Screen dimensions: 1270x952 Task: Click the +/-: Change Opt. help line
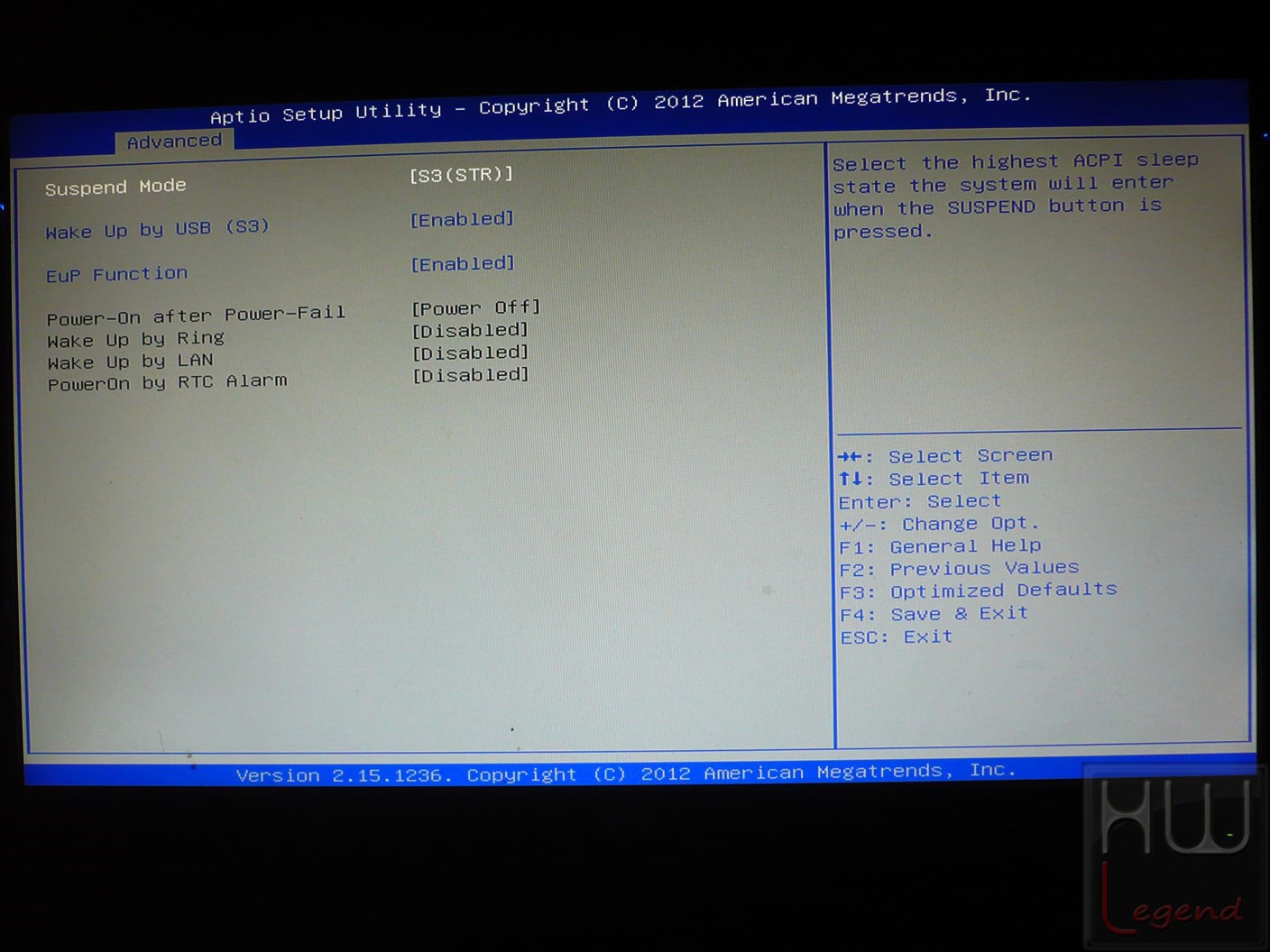[x=939, y=524]
